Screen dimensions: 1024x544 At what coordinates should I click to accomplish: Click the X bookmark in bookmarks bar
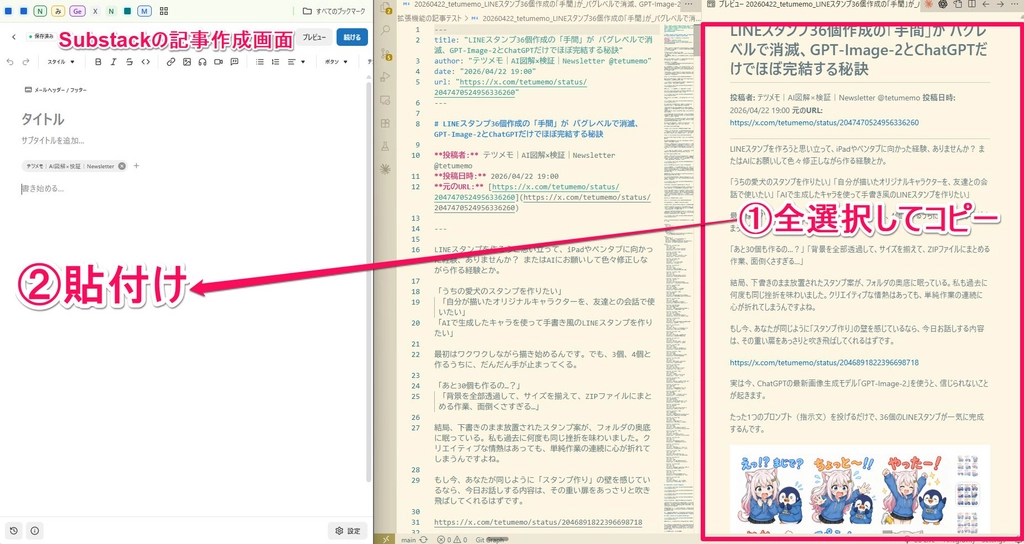95,11
